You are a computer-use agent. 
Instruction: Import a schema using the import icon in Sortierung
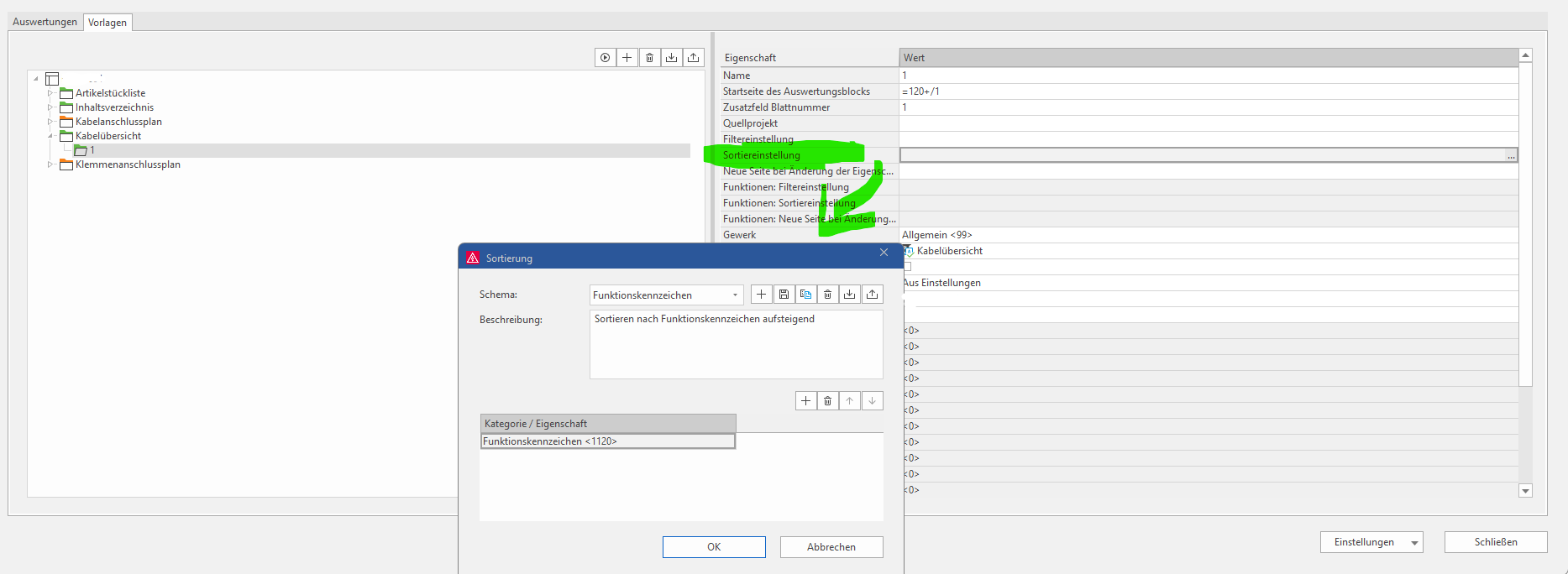pyautogui.click(x=850, y=295)
